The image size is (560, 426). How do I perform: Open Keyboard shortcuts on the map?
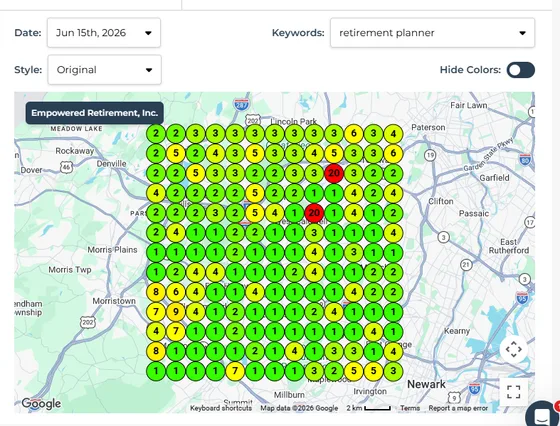pos(221,408)
